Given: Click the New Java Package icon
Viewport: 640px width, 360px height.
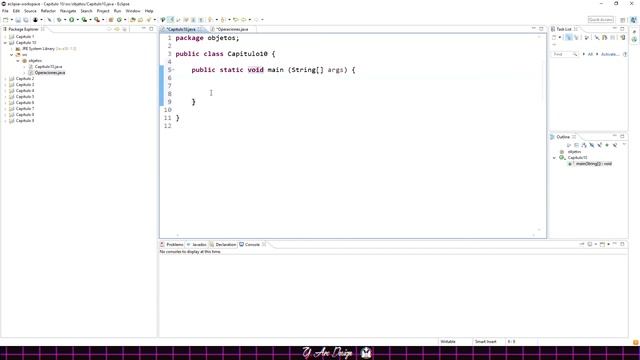Looking at the screenshot, I should (111, 20).
